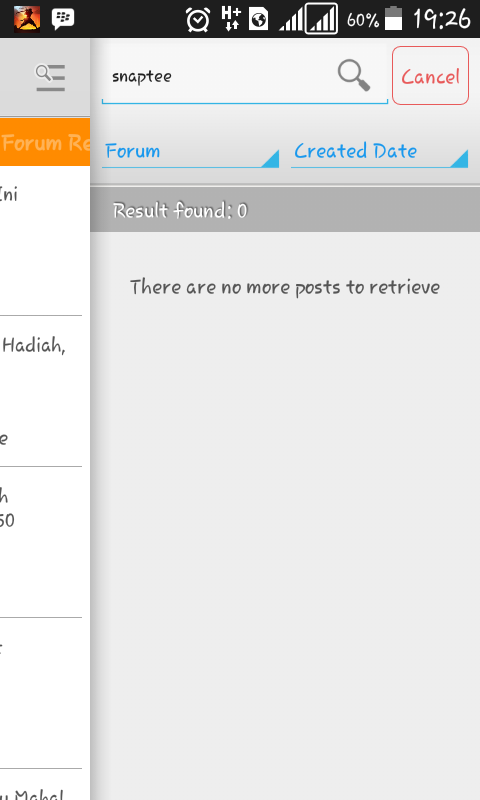The width and height of the screenshot is (480, 800).
Task: Tap the Created Date dropdown arrow corner
Action: tap(460, 159)
